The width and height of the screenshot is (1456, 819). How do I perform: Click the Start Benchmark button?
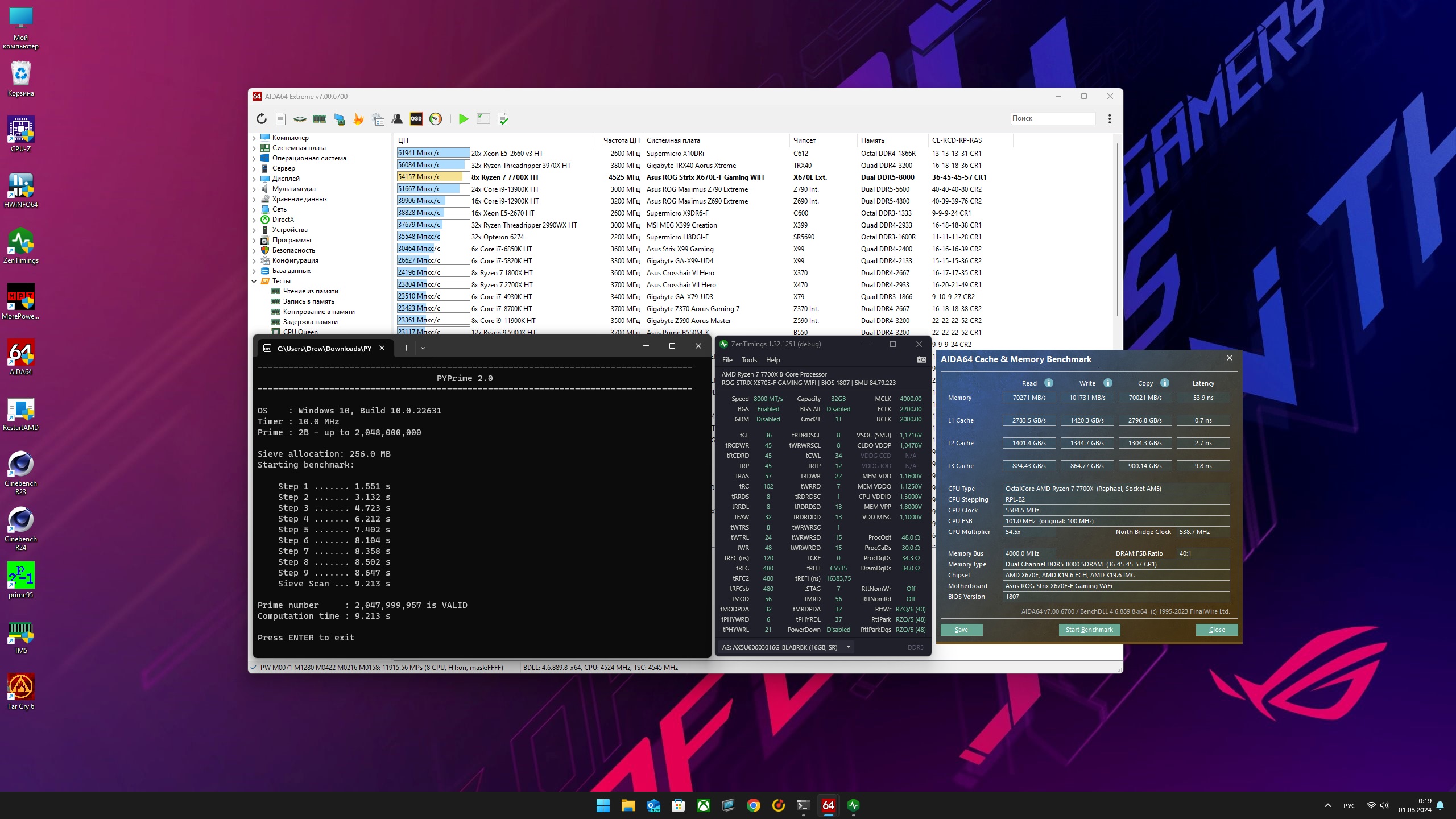pos(1089,630)
